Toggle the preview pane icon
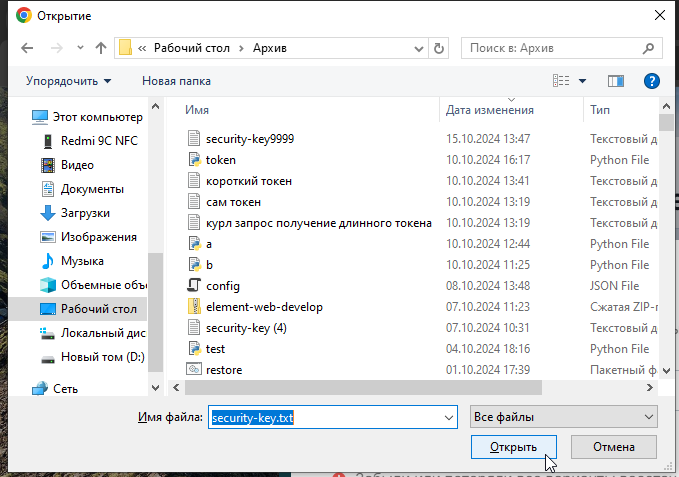The height and width of the screenshot is (477, 679). [x=616, y=80]
